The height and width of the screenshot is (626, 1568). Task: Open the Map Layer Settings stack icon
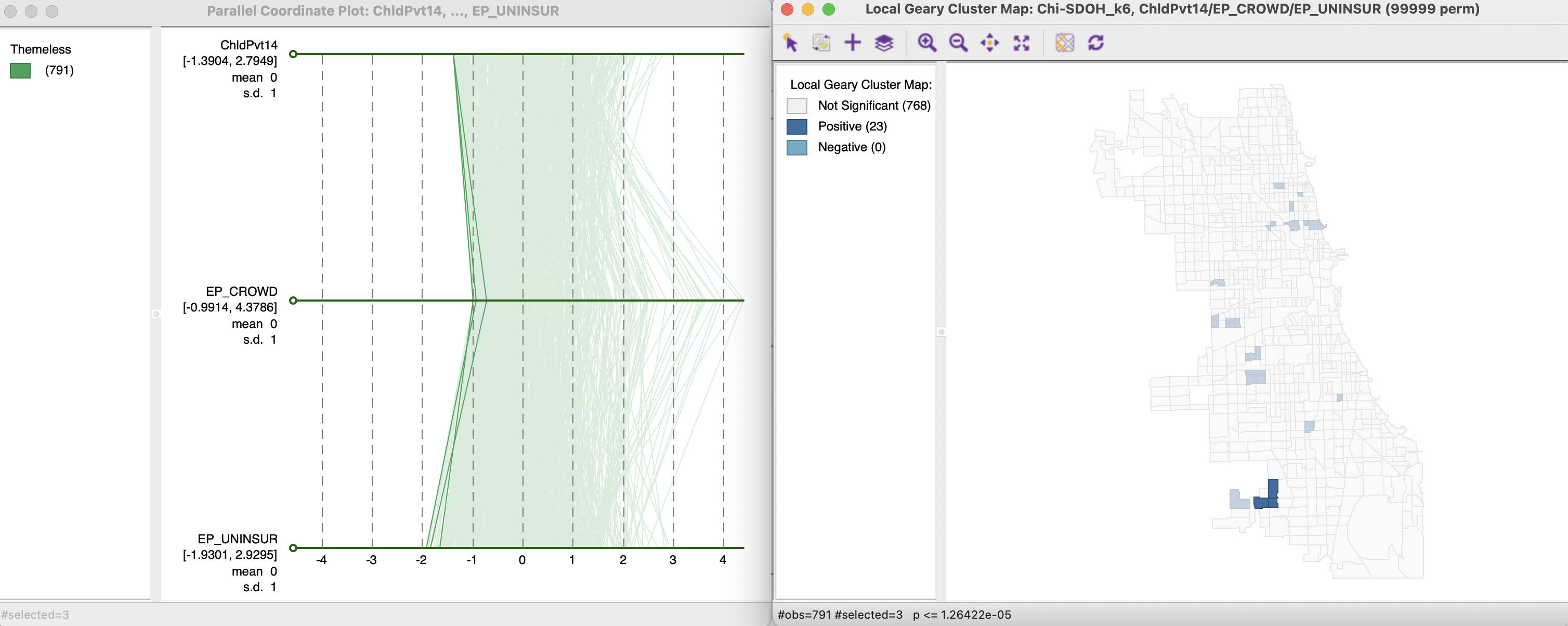pos(884,43)
